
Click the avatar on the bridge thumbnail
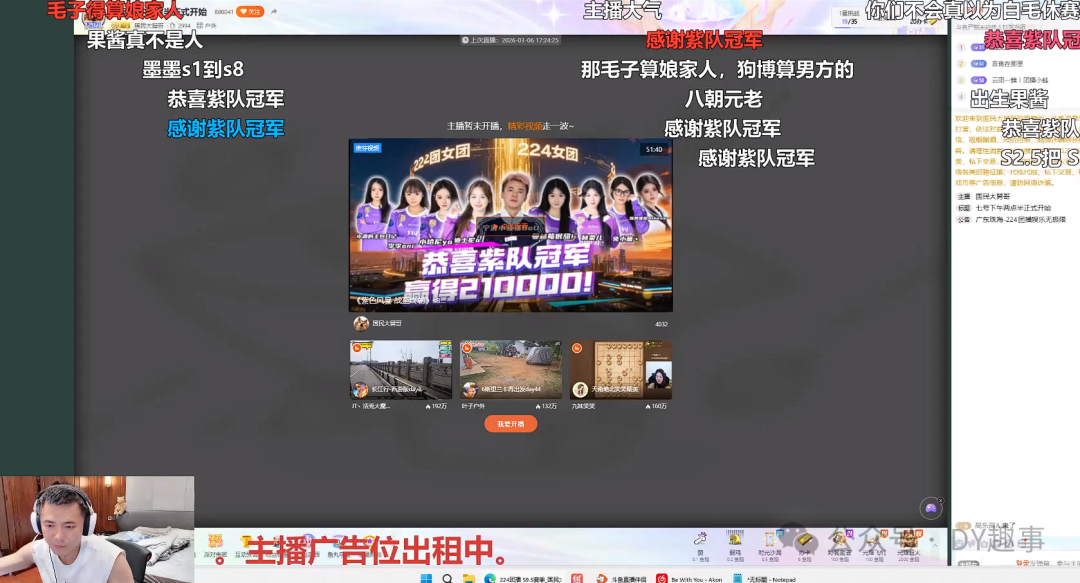(x=360, y=390)
